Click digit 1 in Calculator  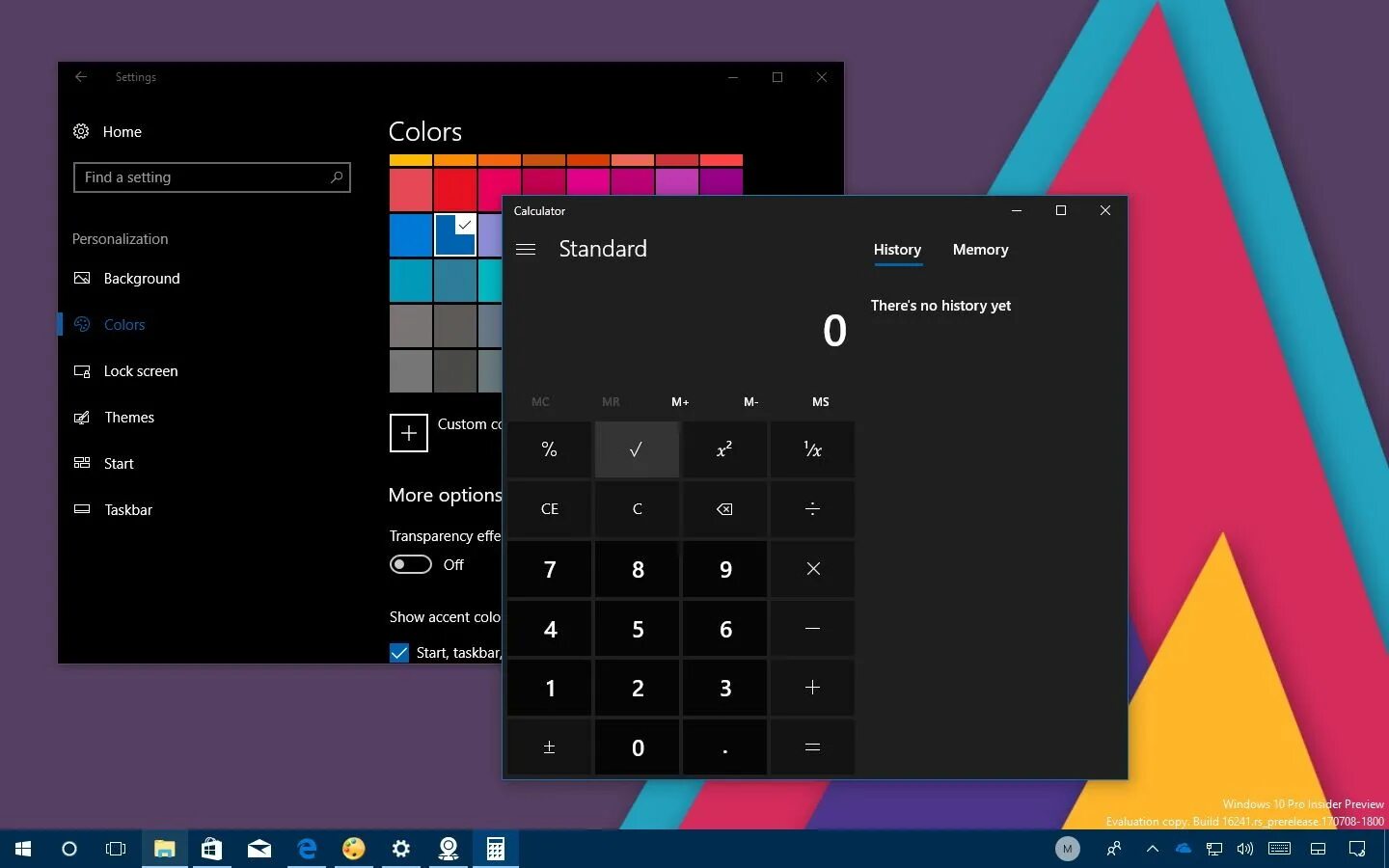point(549,688)
